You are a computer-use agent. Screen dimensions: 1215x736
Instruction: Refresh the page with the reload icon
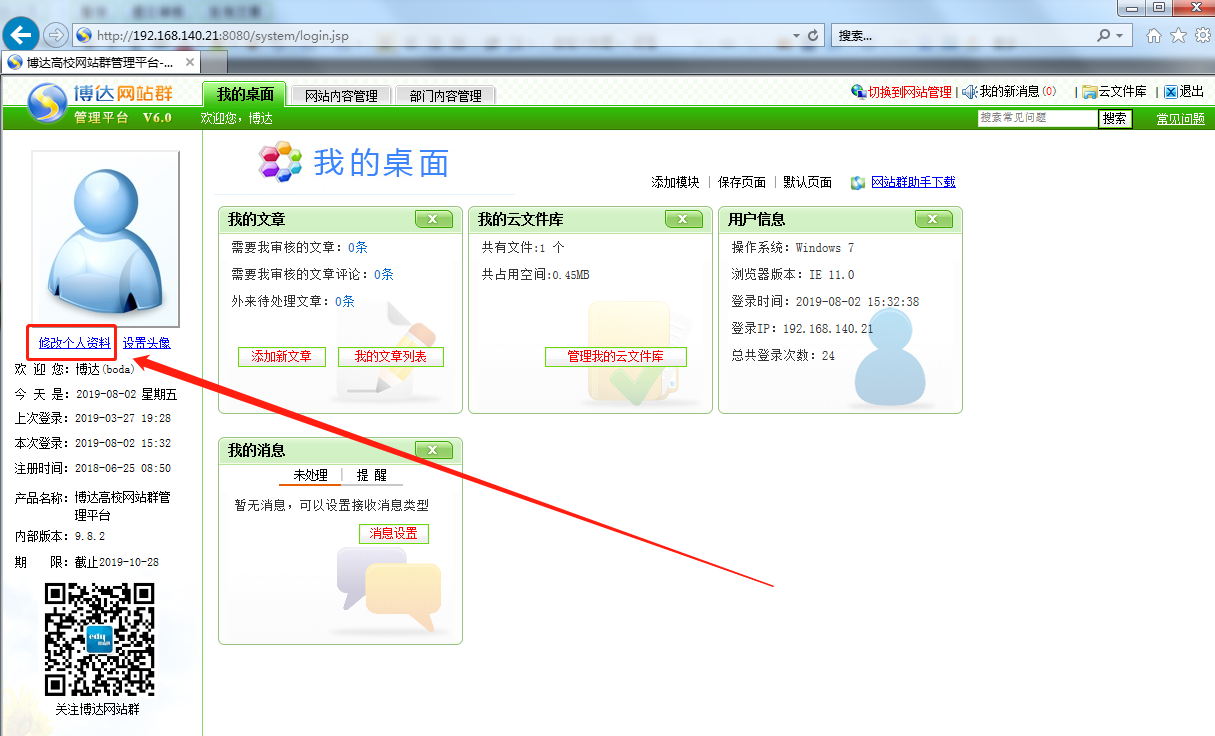point(813,35)
